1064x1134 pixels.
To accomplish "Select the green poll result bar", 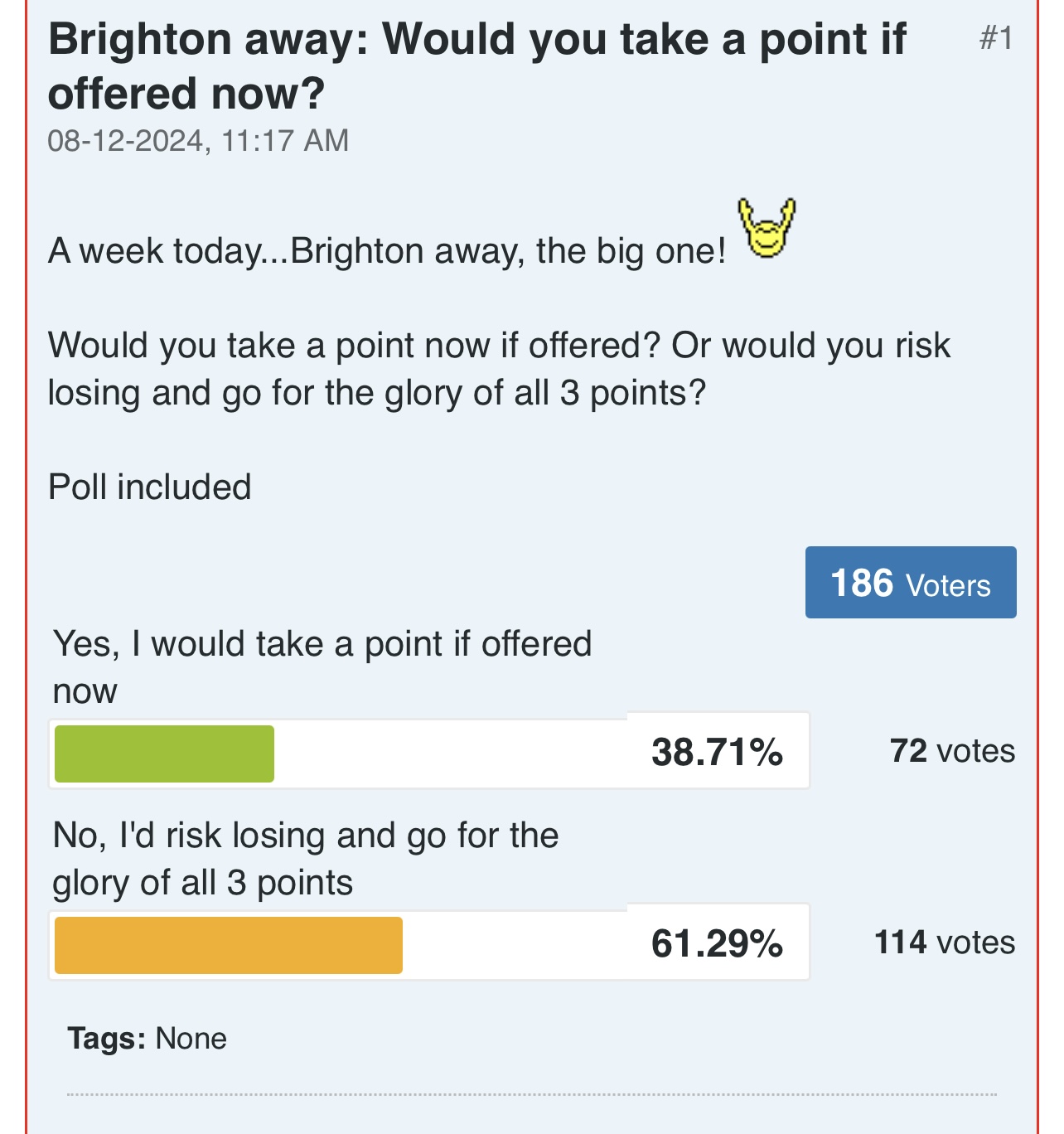I will pos(164,754).
